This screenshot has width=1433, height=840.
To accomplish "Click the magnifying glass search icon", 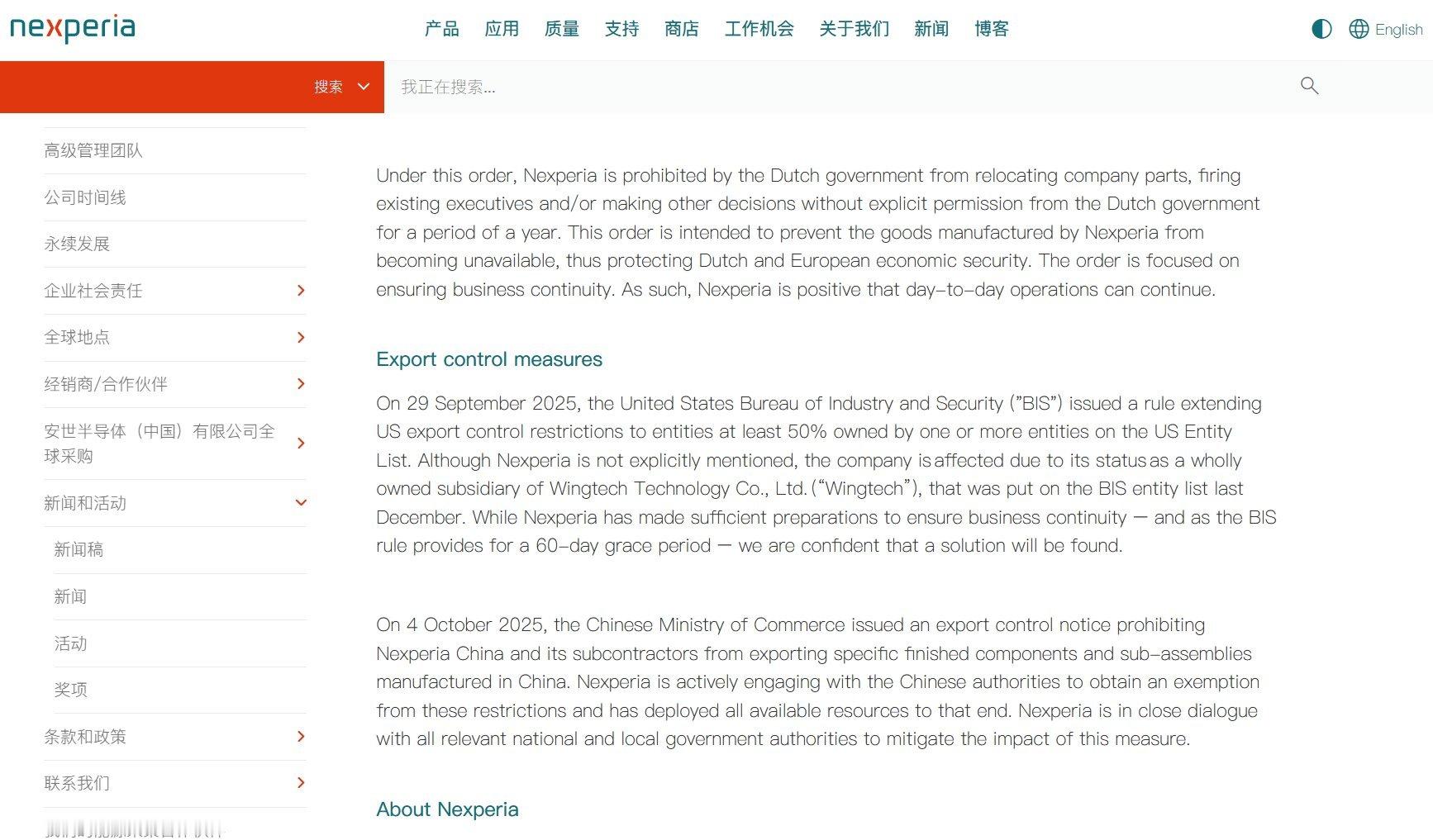I will pos(1309,86).
